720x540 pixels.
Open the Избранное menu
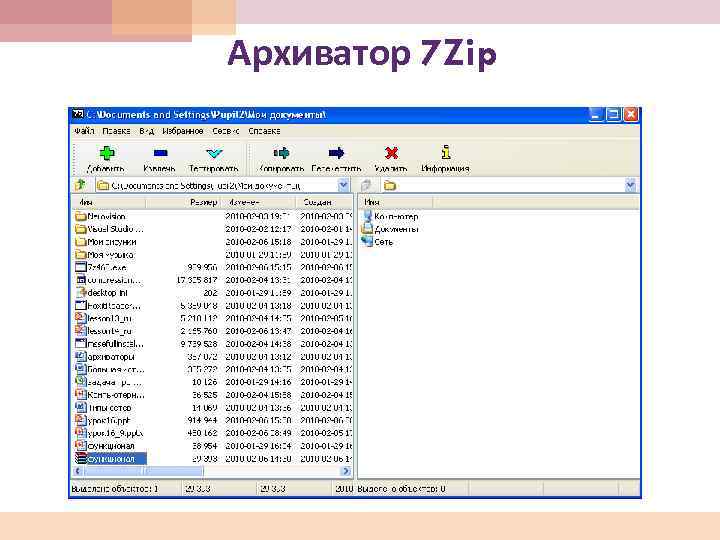[x=183, y=131]
